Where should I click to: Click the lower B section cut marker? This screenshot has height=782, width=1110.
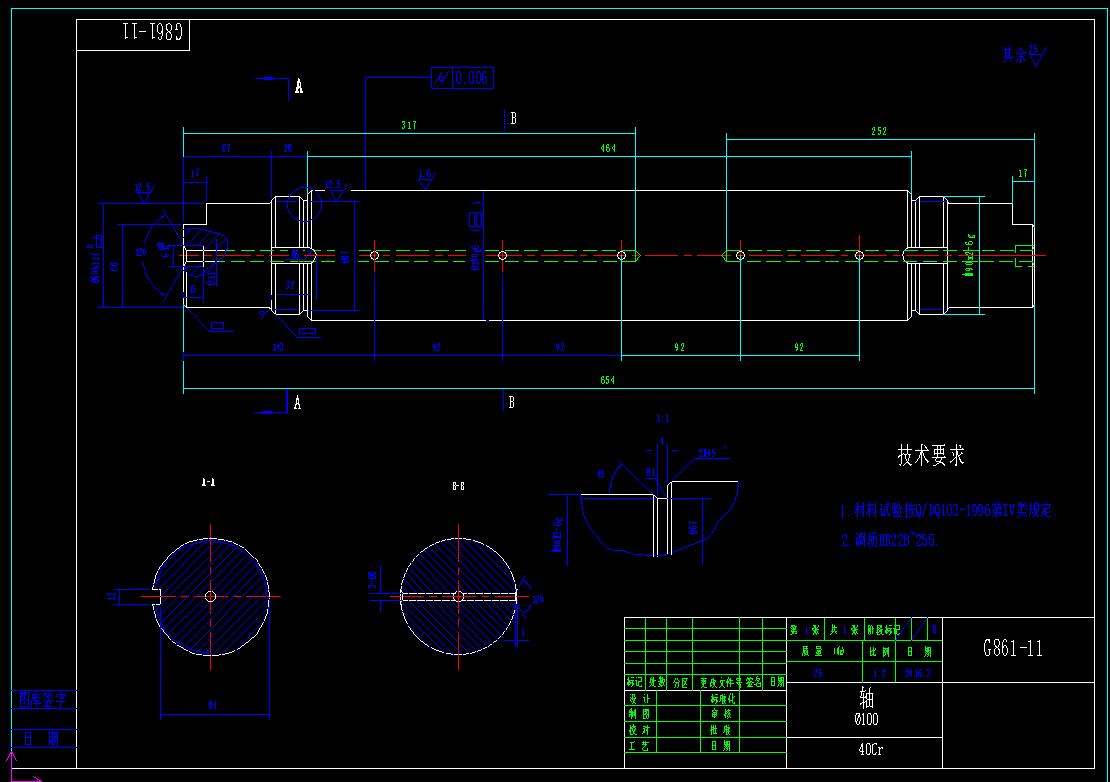[509, 401]
